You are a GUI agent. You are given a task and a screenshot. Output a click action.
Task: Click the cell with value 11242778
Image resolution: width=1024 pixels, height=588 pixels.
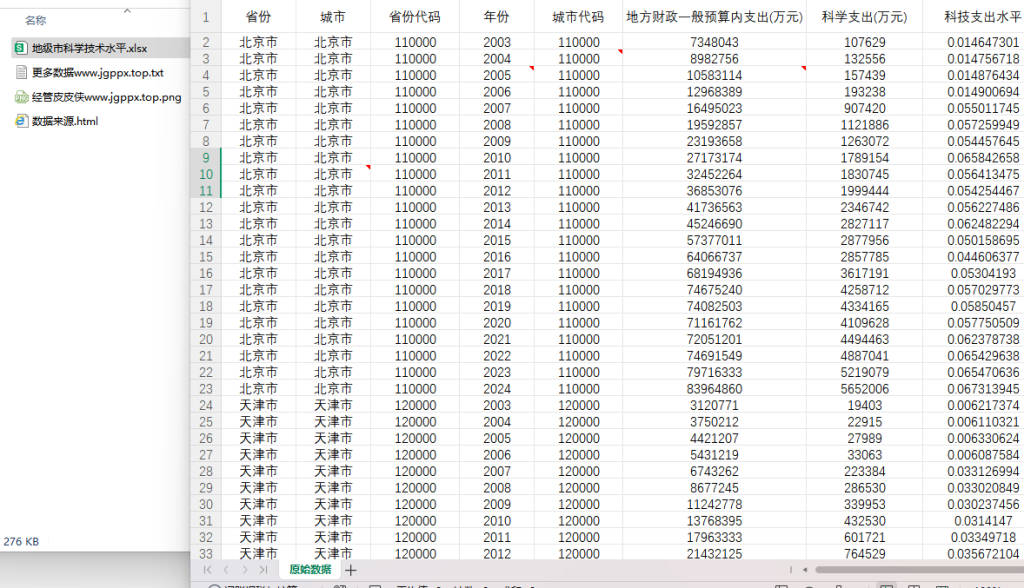714,504
